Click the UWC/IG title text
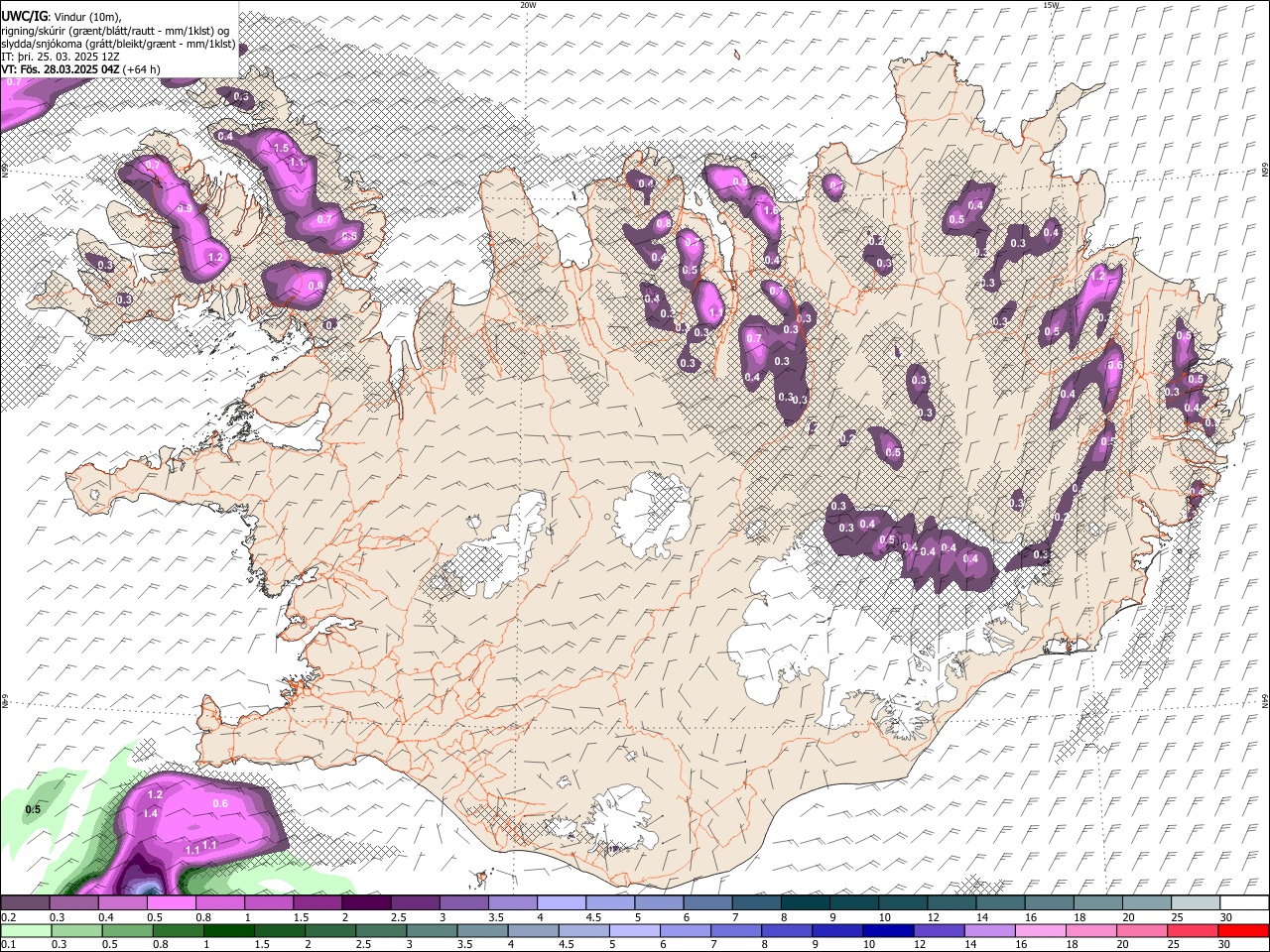1270x952 pixels. pos(24,16)
